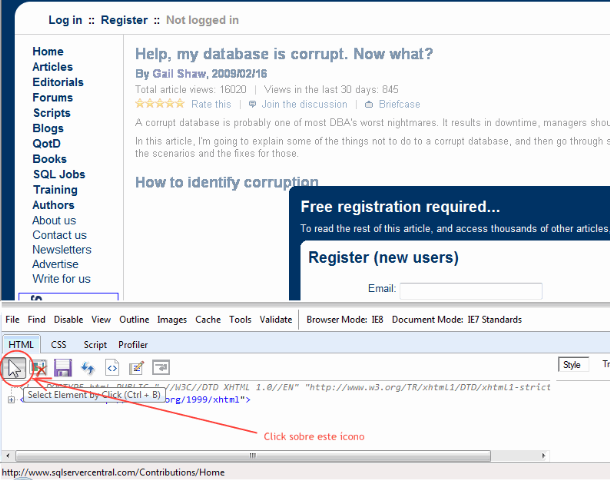Image resolution: width=610 pixels, height=480 pixels.
Task: Open About us link
Action: pyautogui.click(x=54, y=220)
